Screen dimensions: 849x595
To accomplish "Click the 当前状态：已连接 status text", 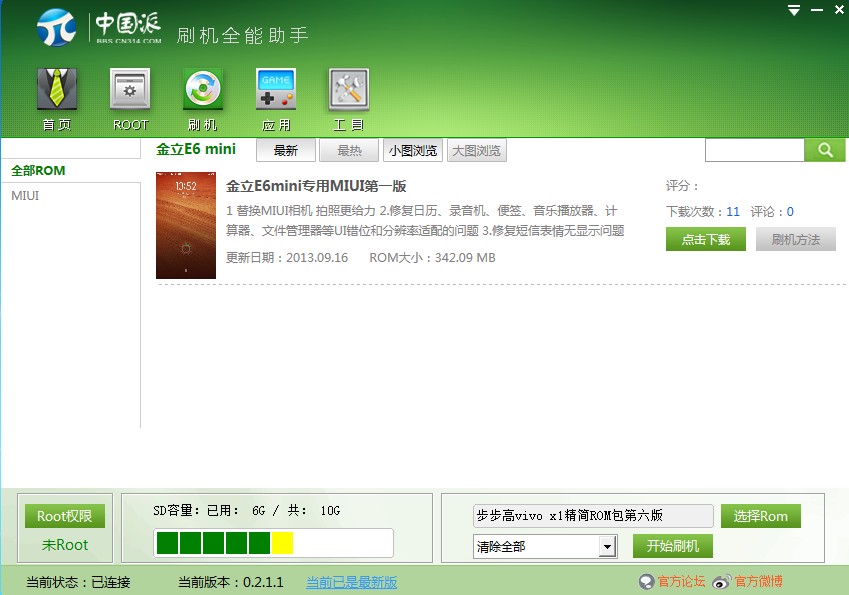I will pyautogui.click(x=78, y=583).
